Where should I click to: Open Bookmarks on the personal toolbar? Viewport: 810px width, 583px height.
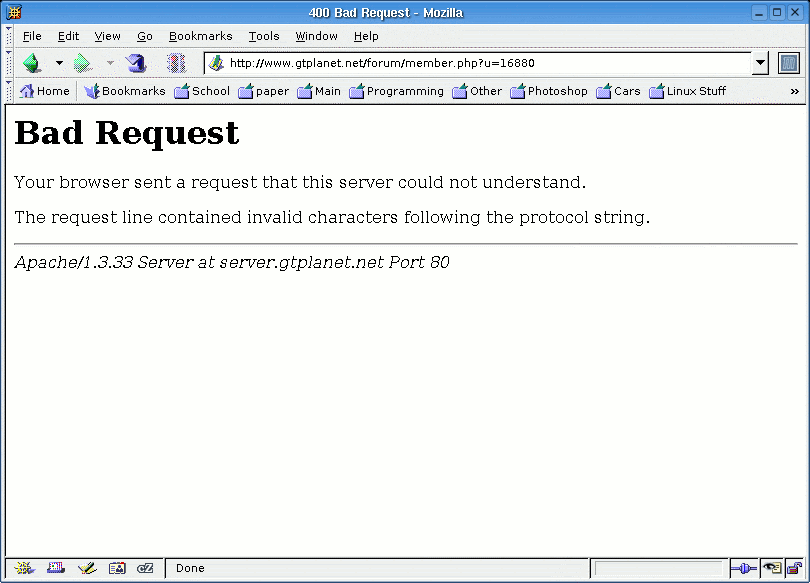pos(124,91)
